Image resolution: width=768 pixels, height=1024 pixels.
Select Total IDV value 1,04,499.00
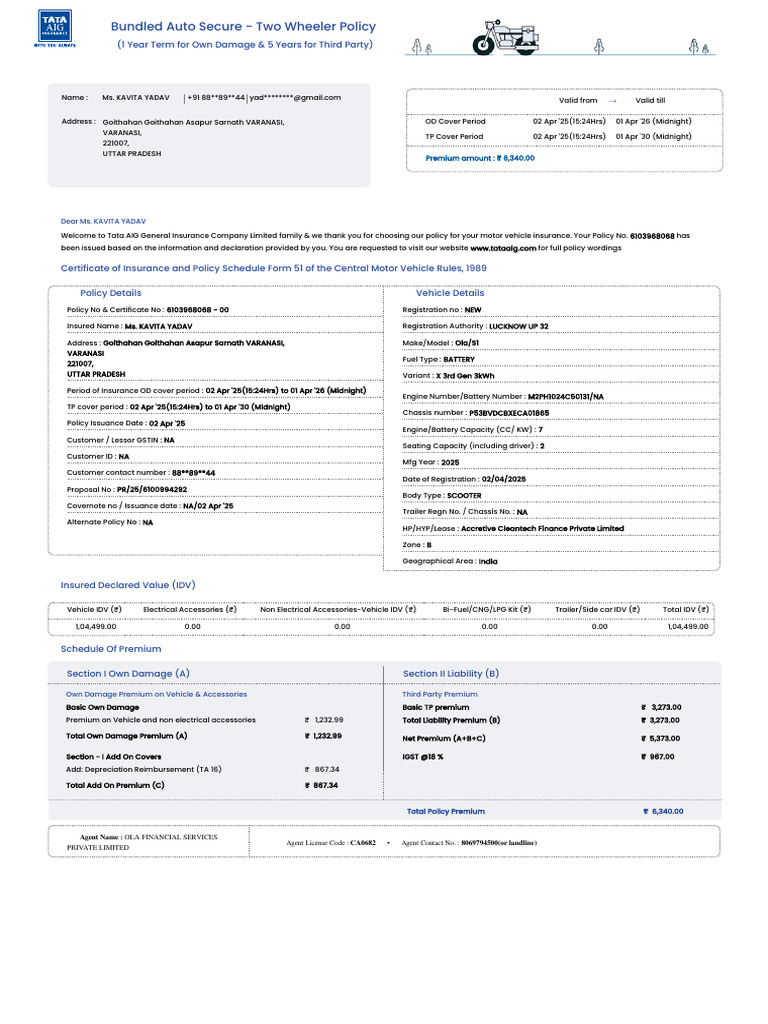point(688,626)
